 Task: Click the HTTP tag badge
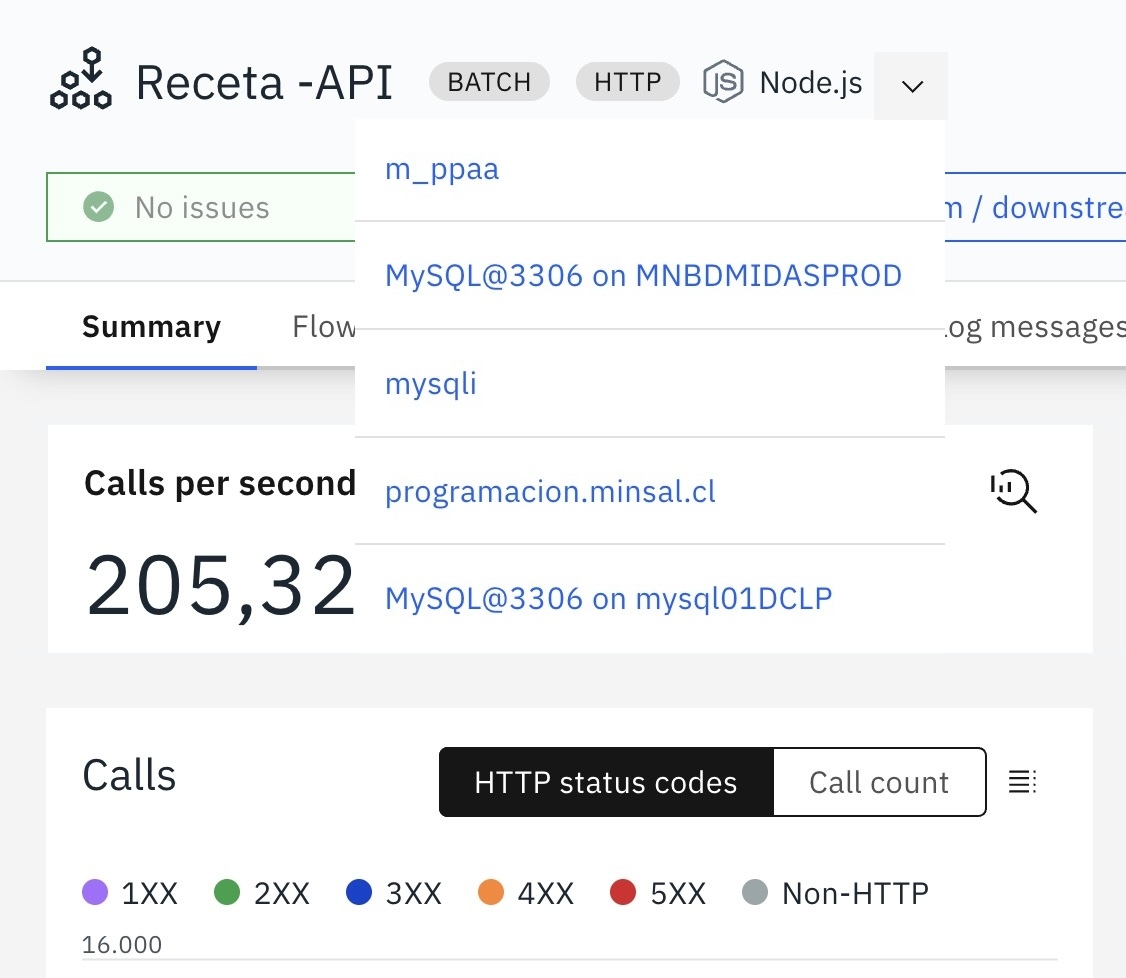pyautogui.click(x=627, y=83)
